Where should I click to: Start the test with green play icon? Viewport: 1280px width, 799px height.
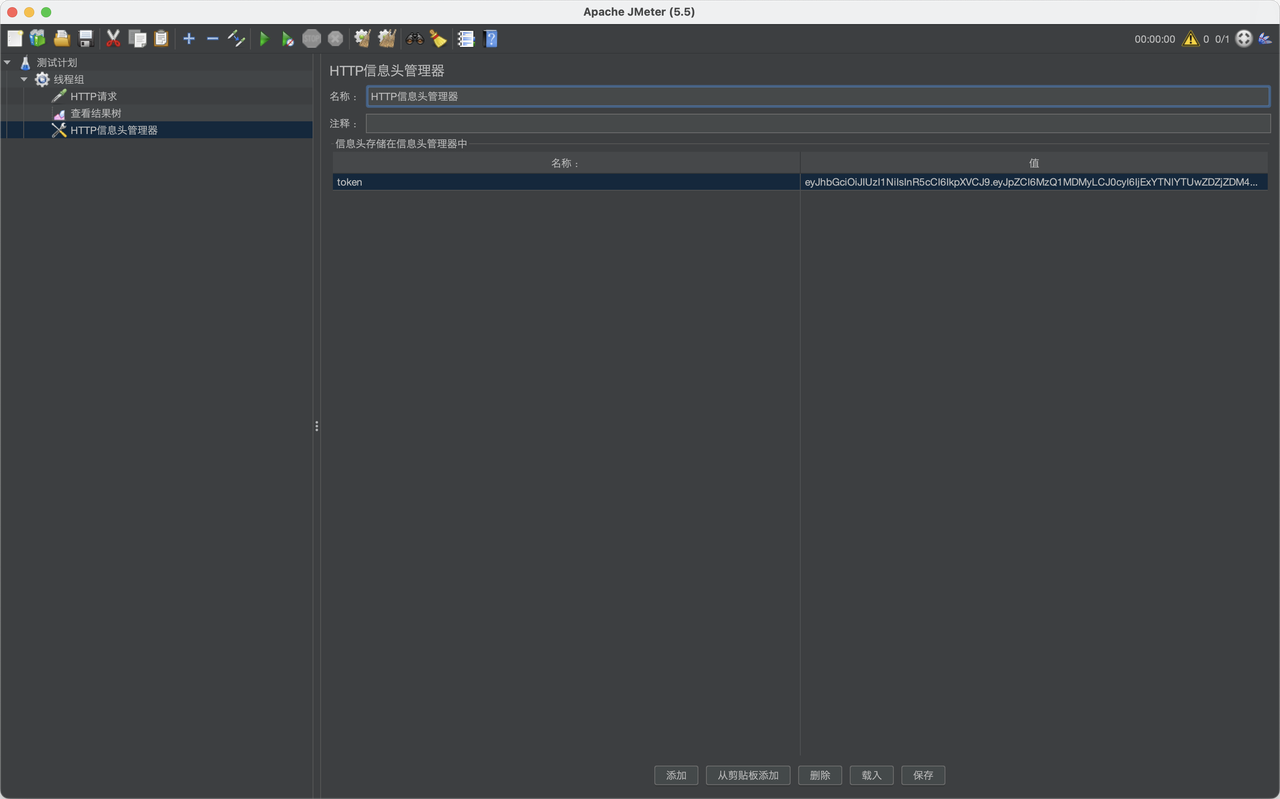click(x=264, y=38)
